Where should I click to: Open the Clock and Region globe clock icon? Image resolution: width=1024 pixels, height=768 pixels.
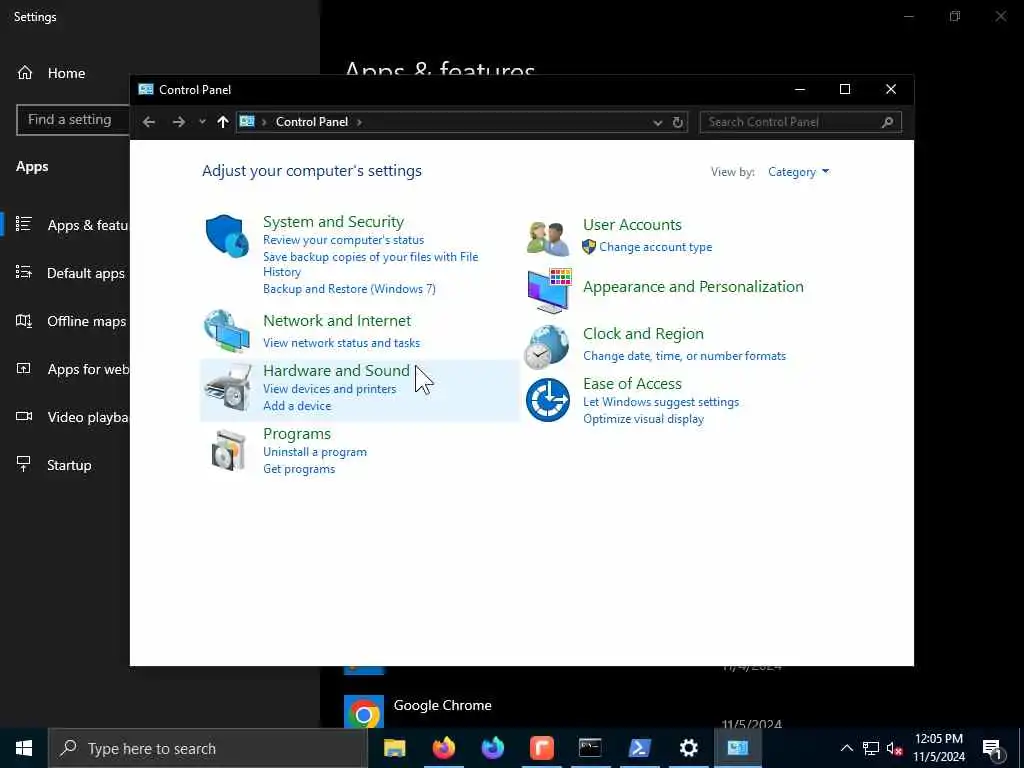tap(547, 347)
